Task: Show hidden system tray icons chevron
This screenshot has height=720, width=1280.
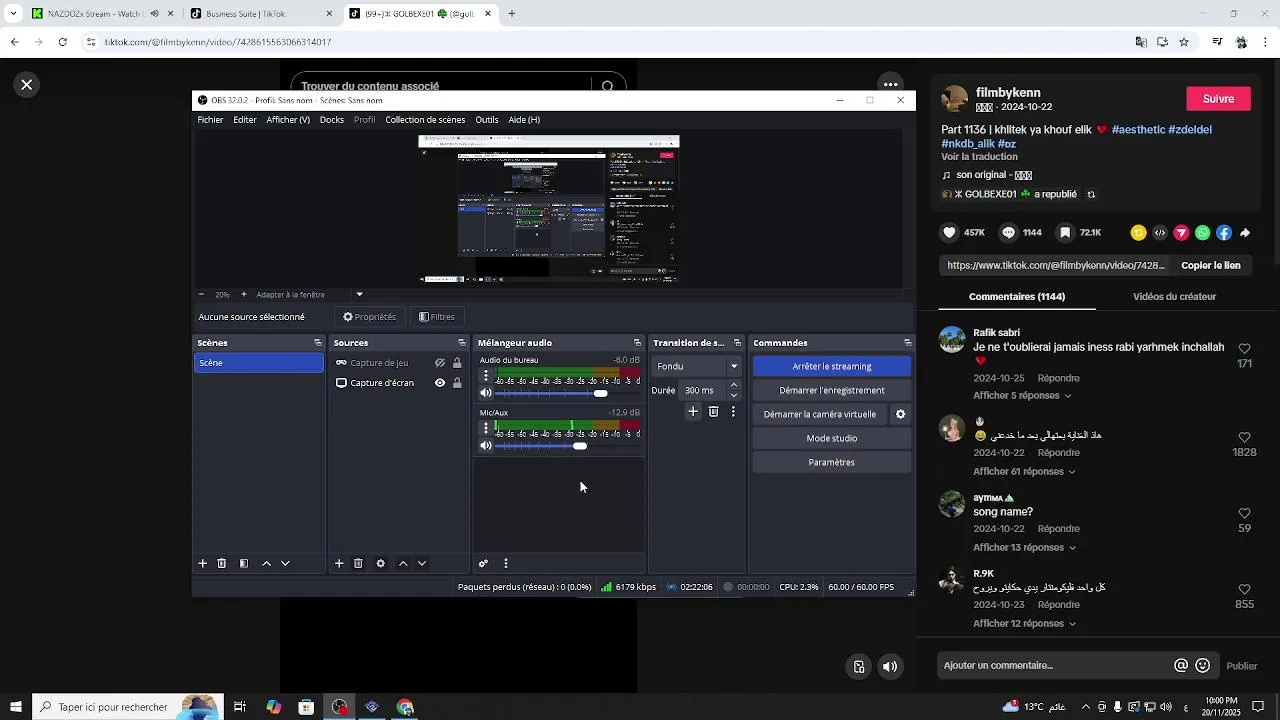Action: coord(1086,707)
